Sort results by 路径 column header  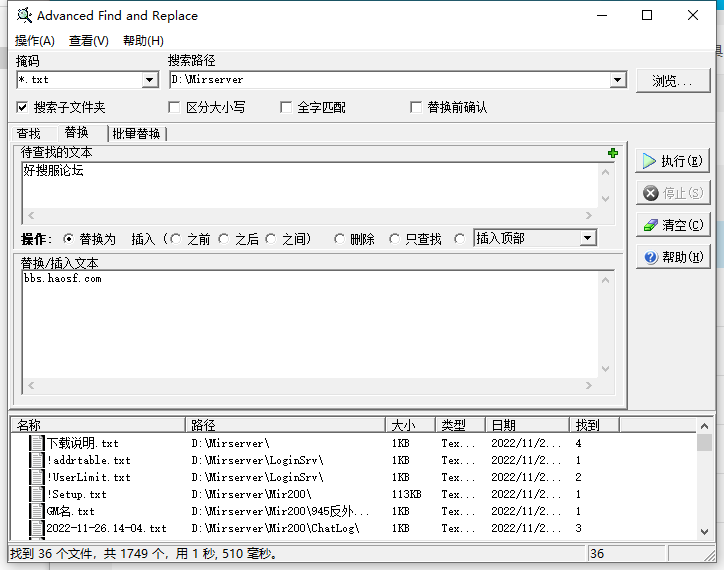285,425
